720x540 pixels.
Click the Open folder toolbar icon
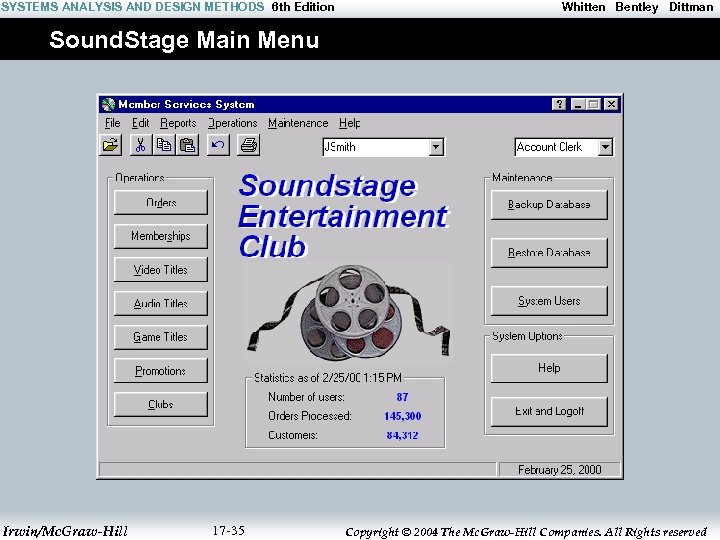[x=110, y=146]
